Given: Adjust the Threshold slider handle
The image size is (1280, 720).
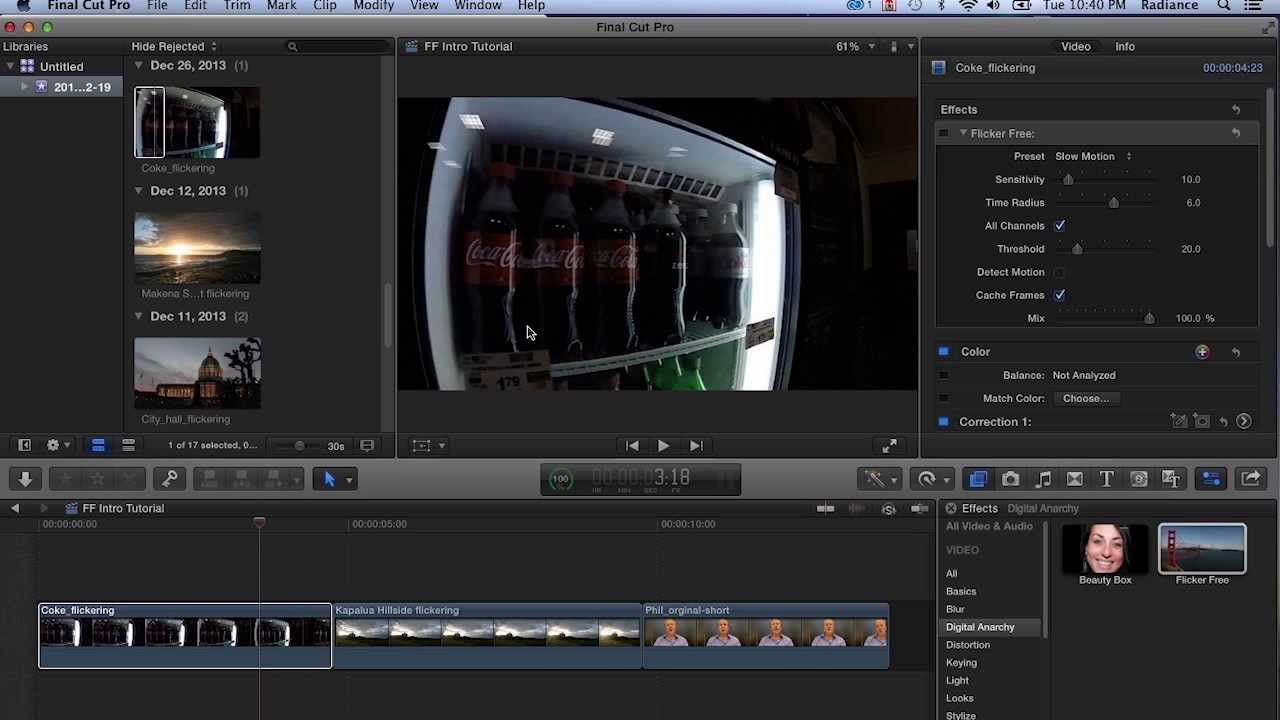Looking at the screenshot, I should point(1077,249).
